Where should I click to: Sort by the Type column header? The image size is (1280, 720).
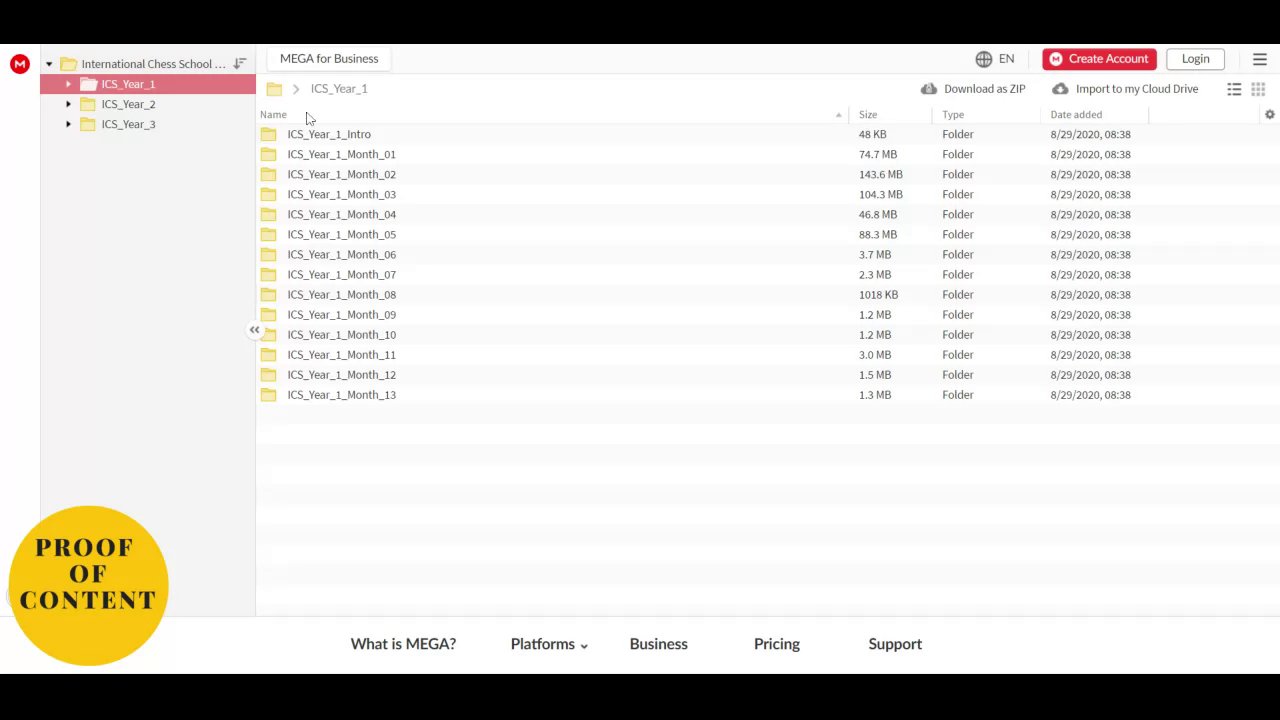coord(953,115)
